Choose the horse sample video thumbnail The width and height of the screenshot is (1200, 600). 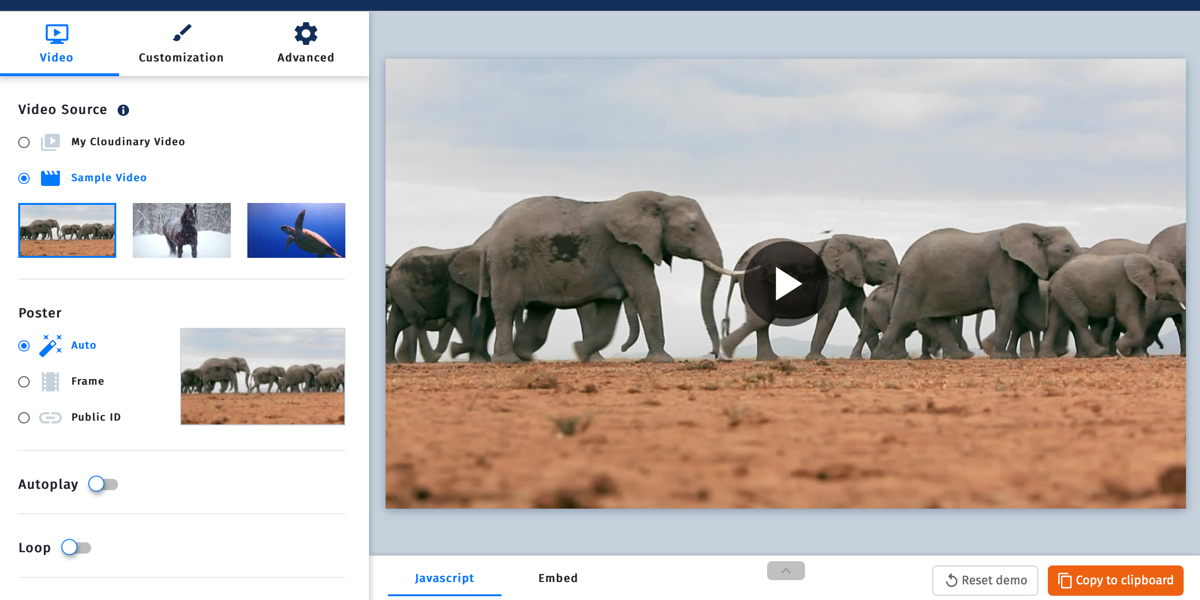(x=182, y=231)
